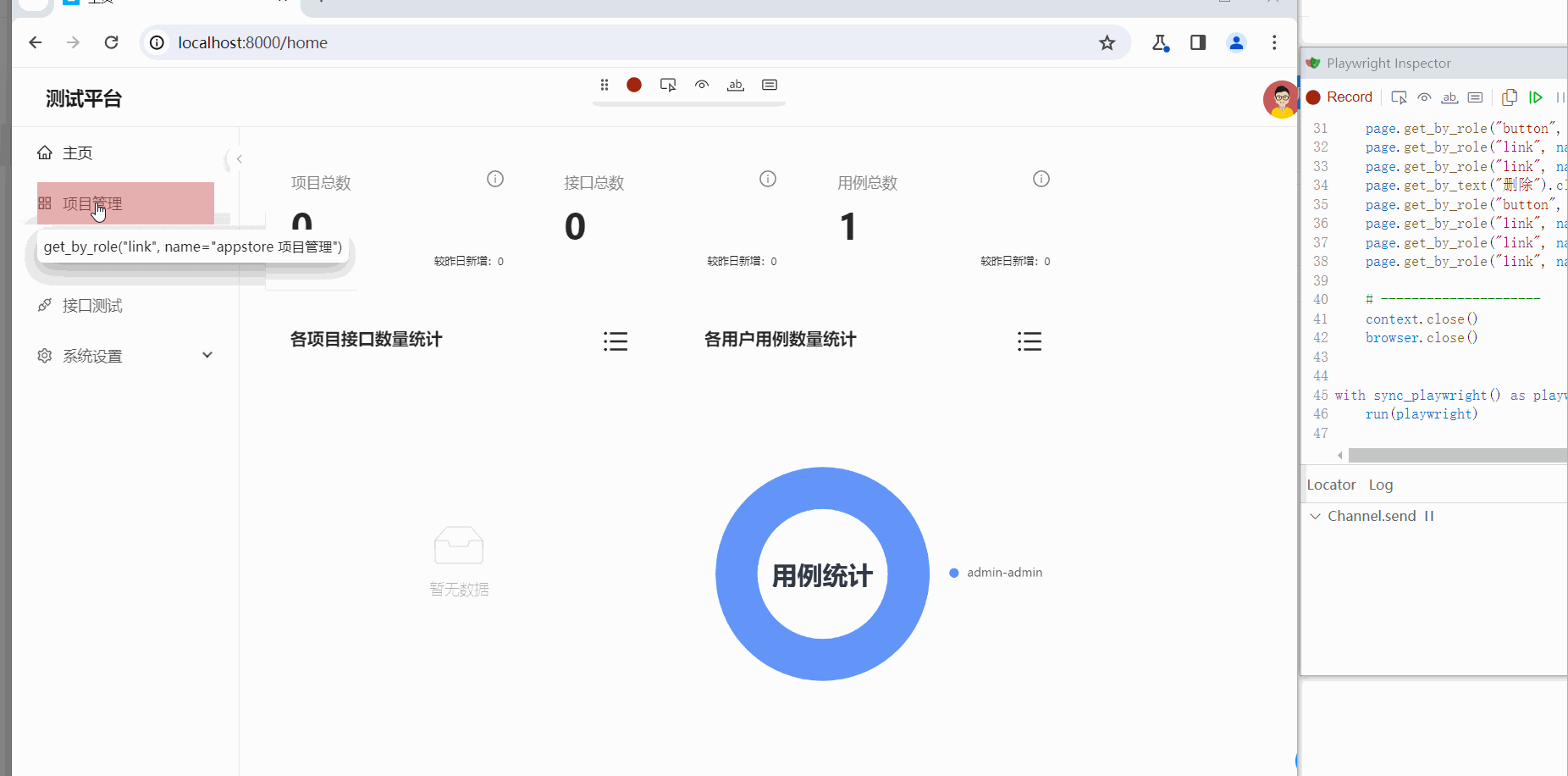This screenshot has width=1568, height=776.
Task: Click Assert visibility eye in Playwright Inspector
Action: tap(1425, 97)
